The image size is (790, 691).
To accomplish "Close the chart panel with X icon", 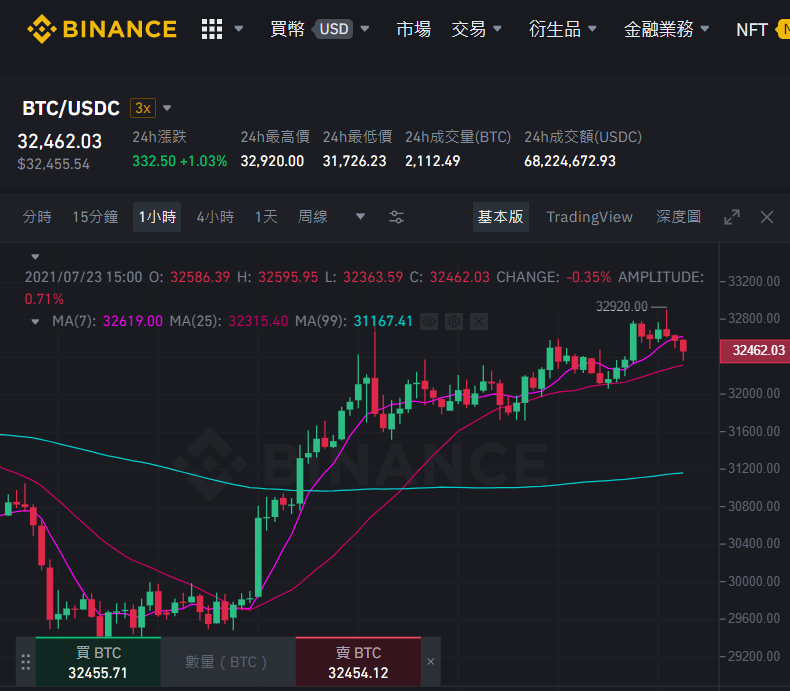I will [767, 217].
